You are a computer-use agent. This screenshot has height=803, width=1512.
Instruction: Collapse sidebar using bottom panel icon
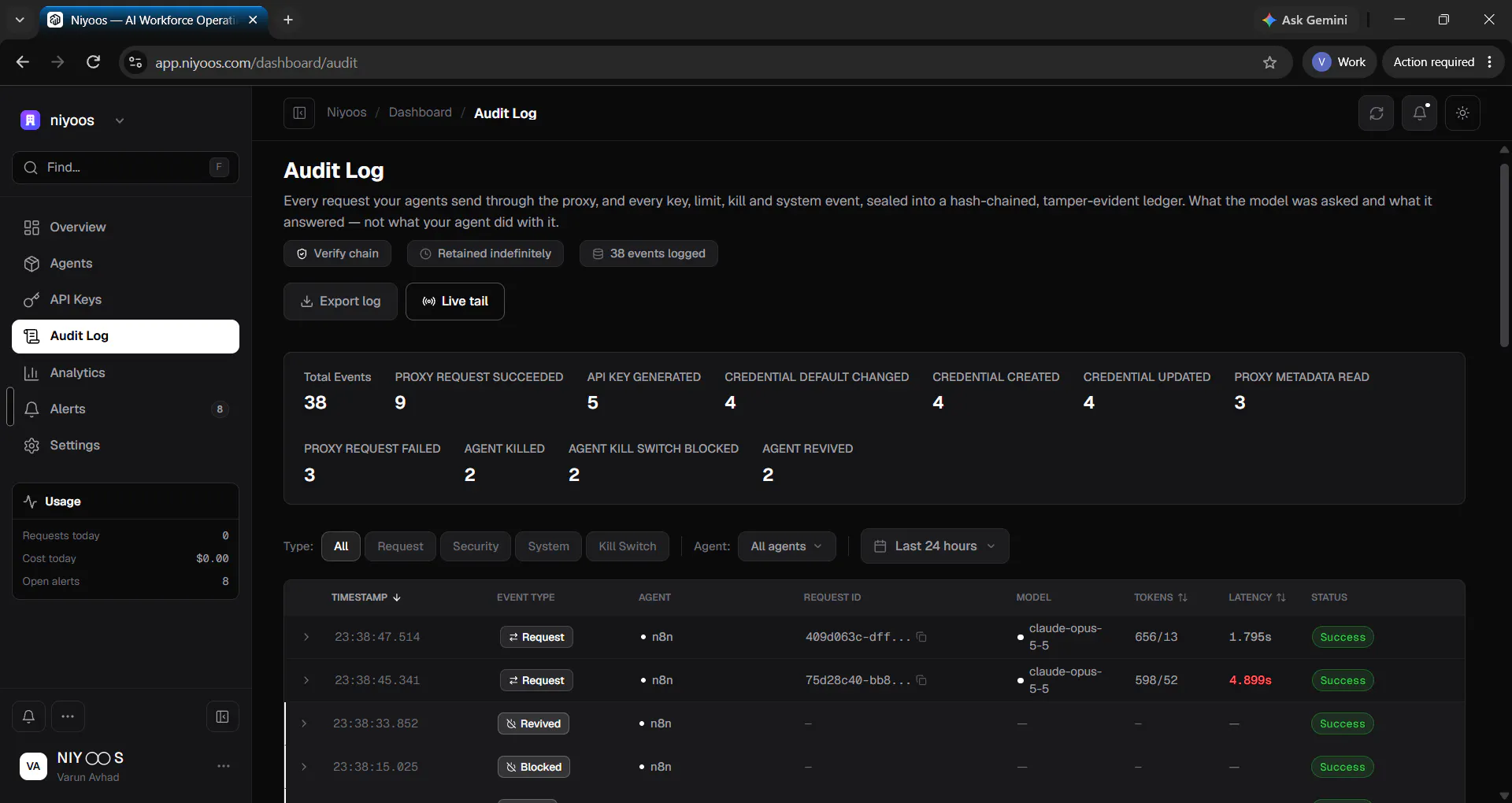pos(222,716)
